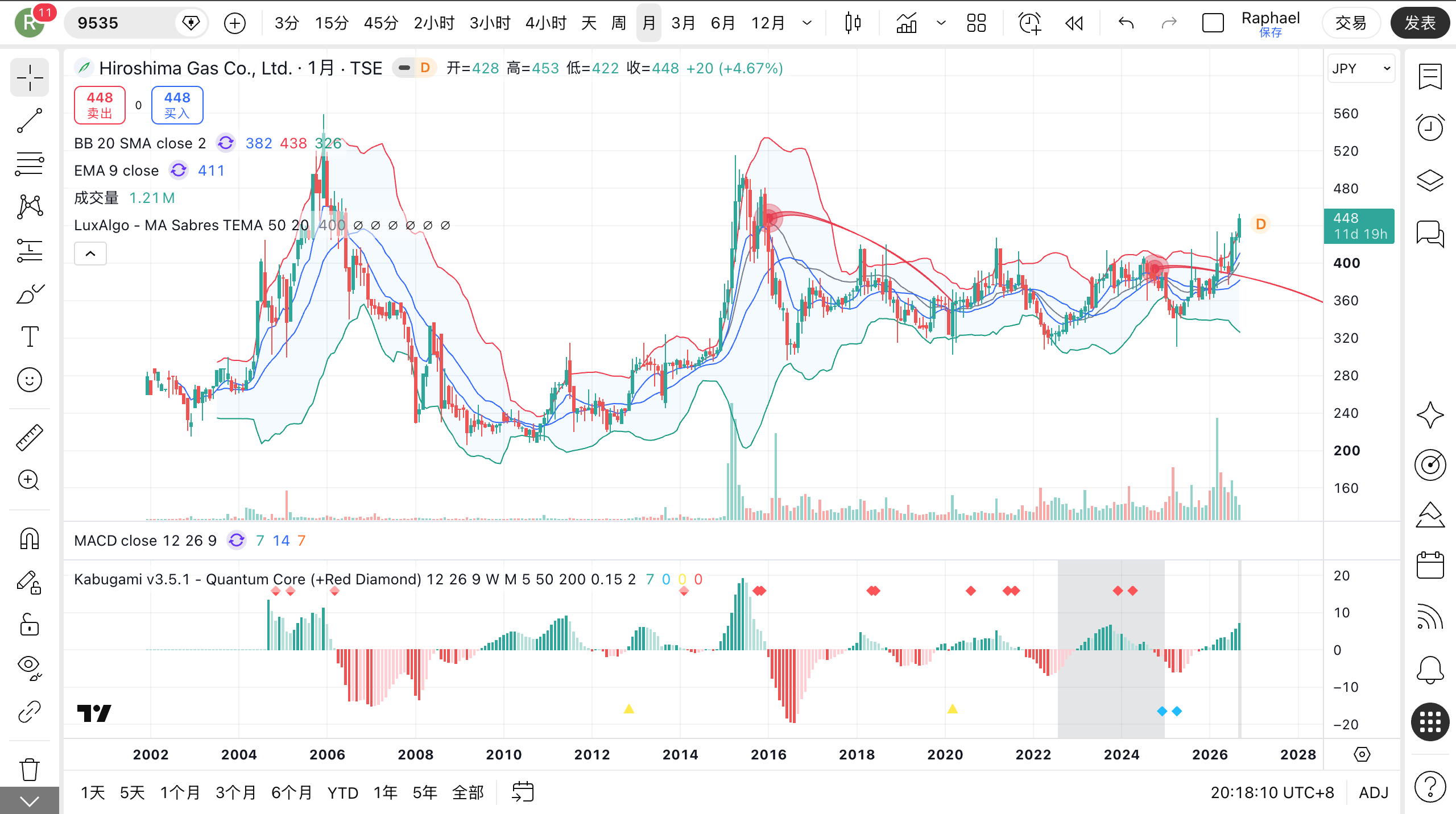Switch to the 15分 interval
The height and width of the screenshot is (814, 1456).
332,23
